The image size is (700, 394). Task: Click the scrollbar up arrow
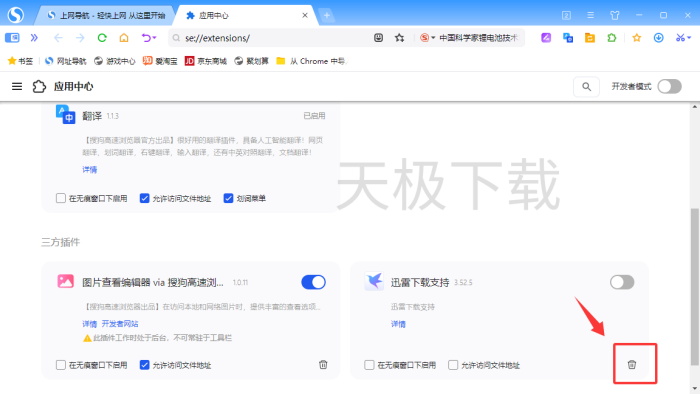tap(695, 107)
